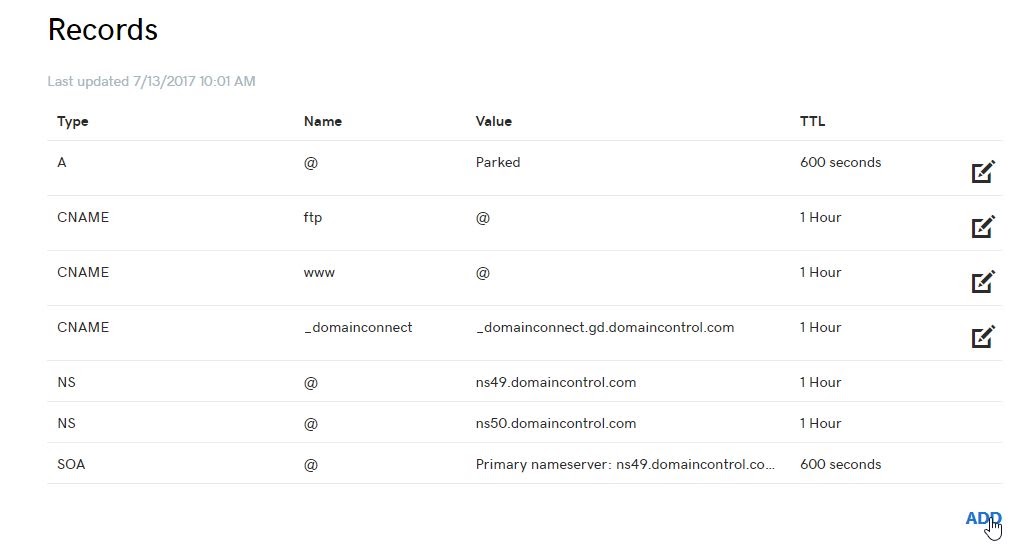Click the ADD link below records
Viewport: 1025px width, 548px height.
click(x=982, y=518)
